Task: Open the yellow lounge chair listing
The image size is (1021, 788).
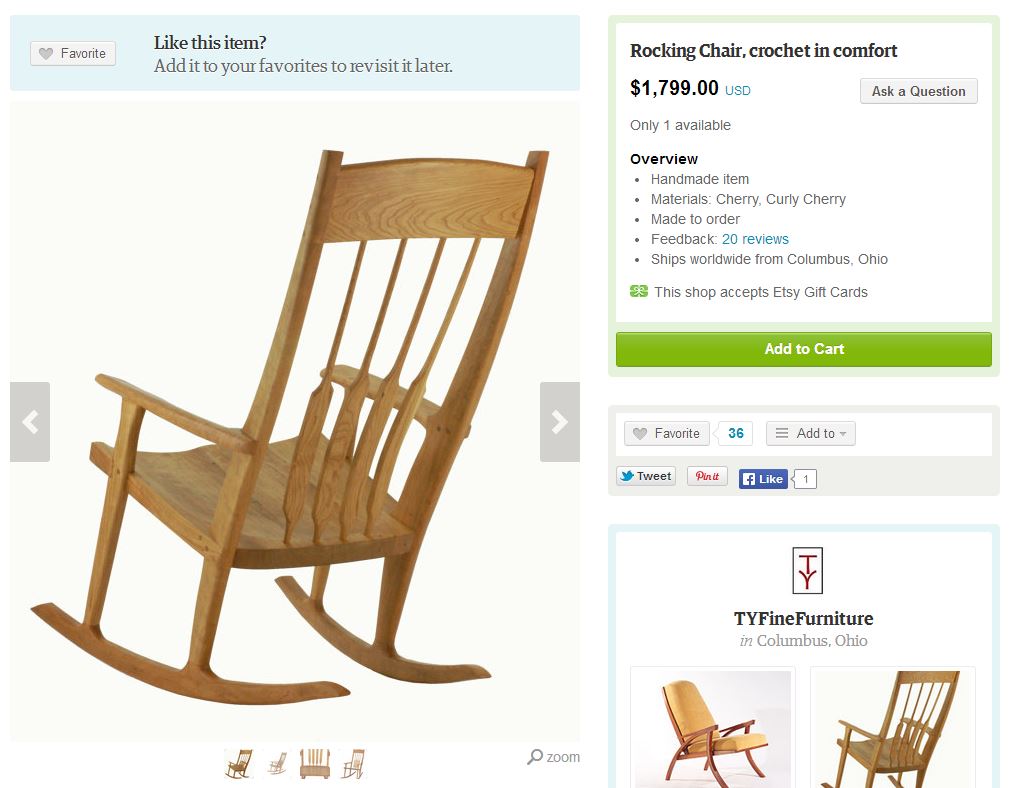Action: (x=713, y=728)
